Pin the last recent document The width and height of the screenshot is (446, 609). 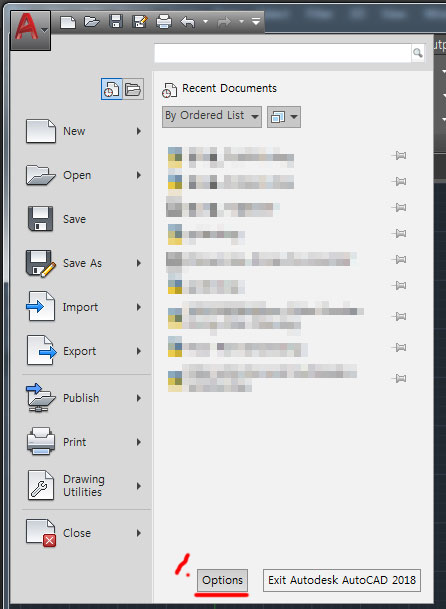coord(399,378)
